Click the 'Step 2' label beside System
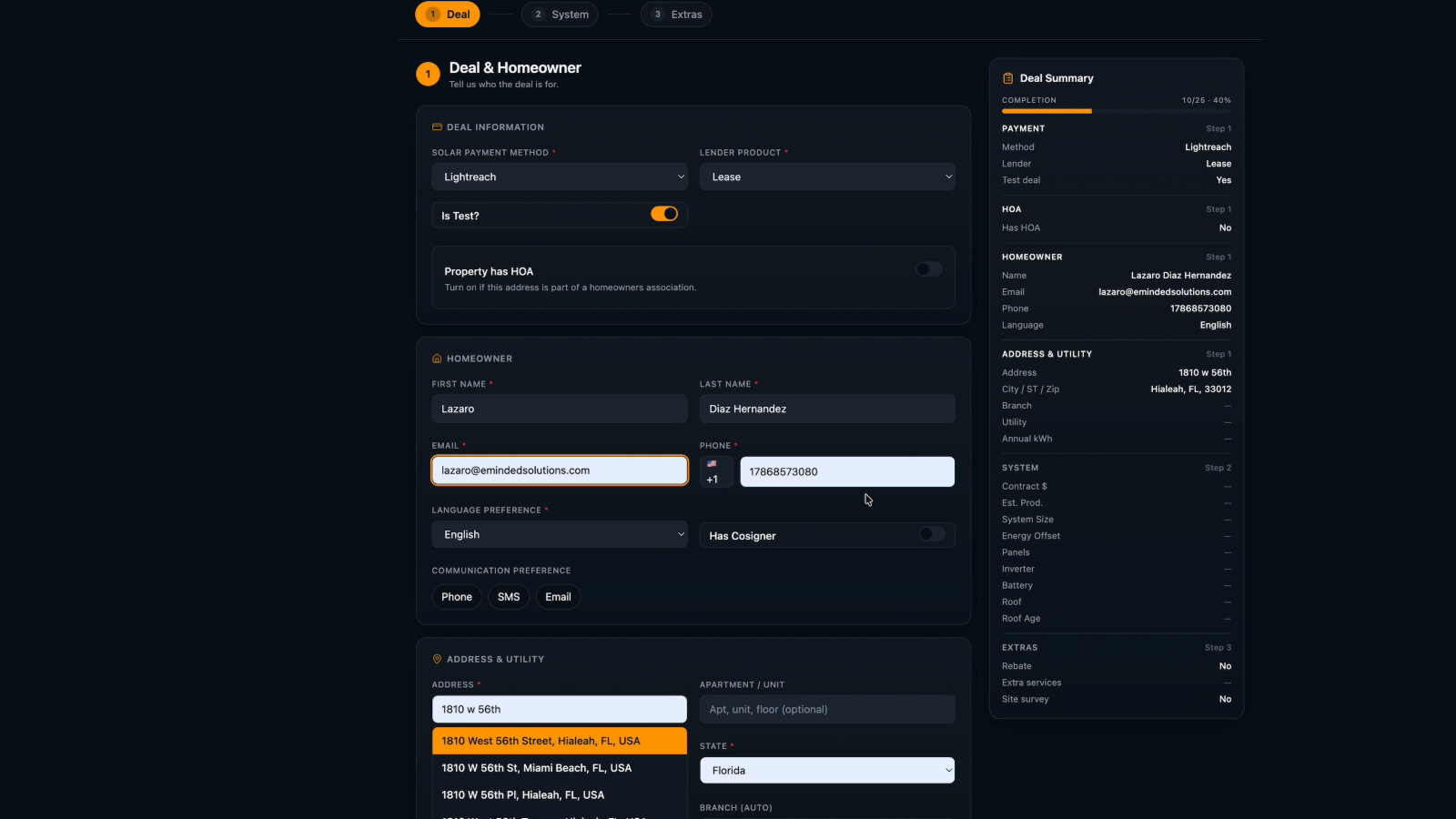Viewport: 1456px width, 819px height. (1218, 468)
